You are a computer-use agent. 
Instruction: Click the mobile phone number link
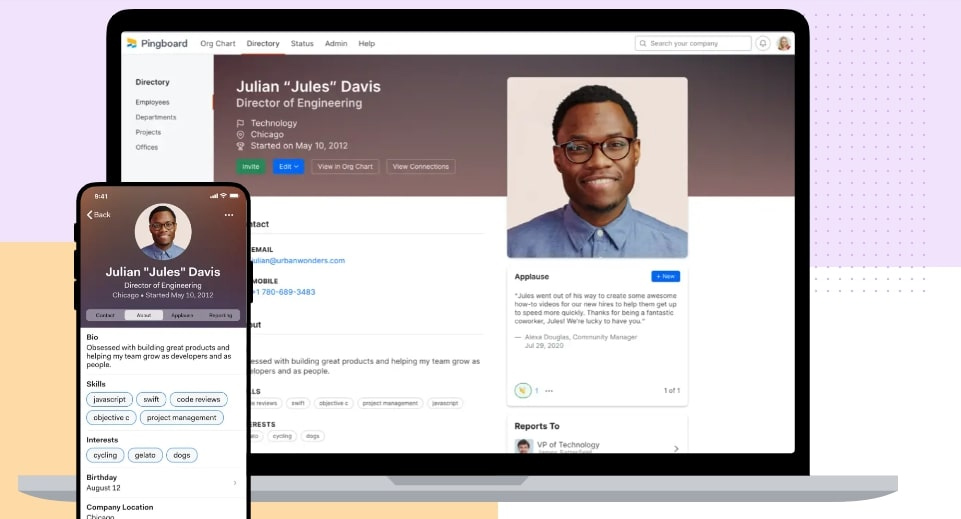(281, 292)
